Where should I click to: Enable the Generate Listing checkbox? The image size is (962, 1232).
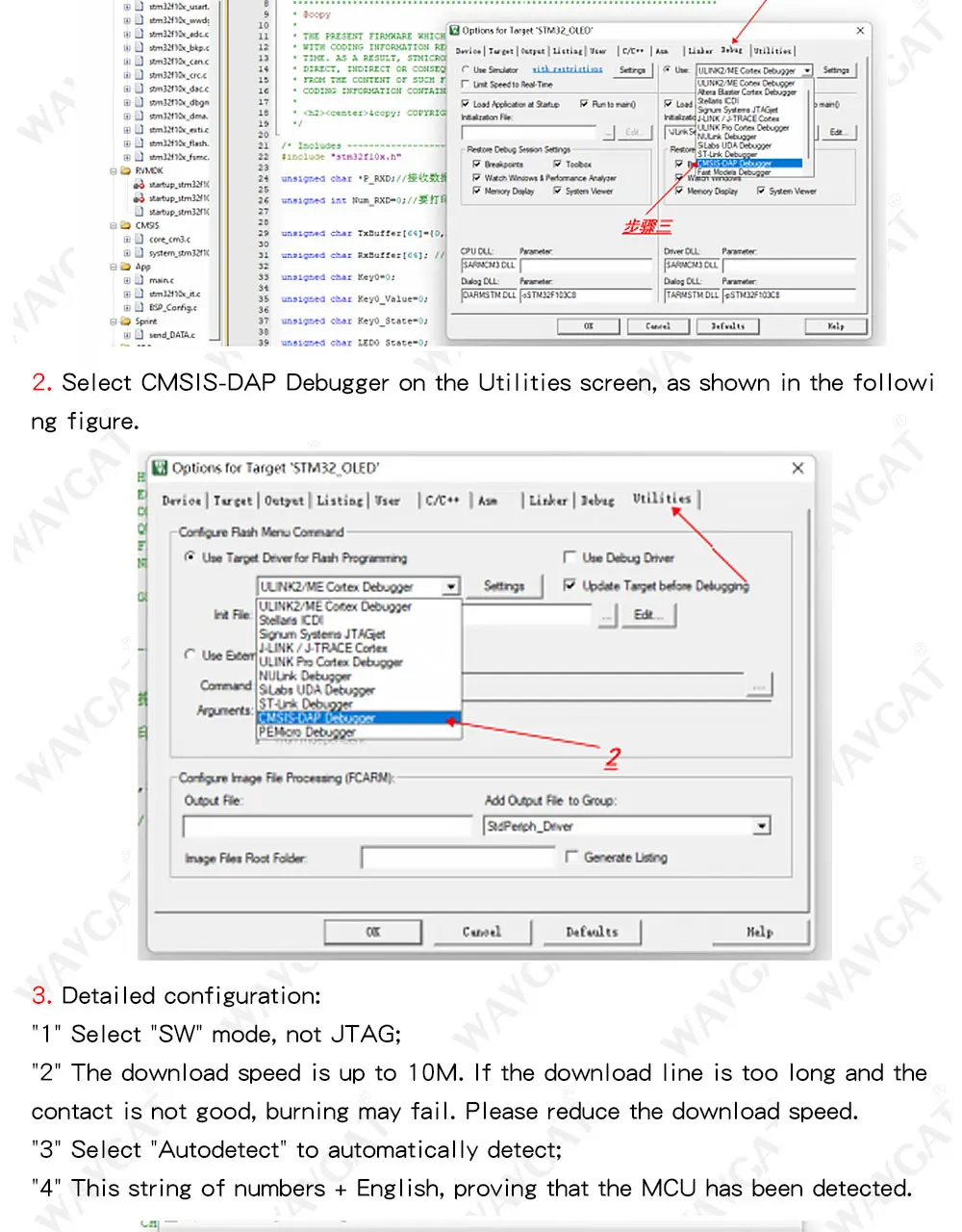tap(571, 857)
